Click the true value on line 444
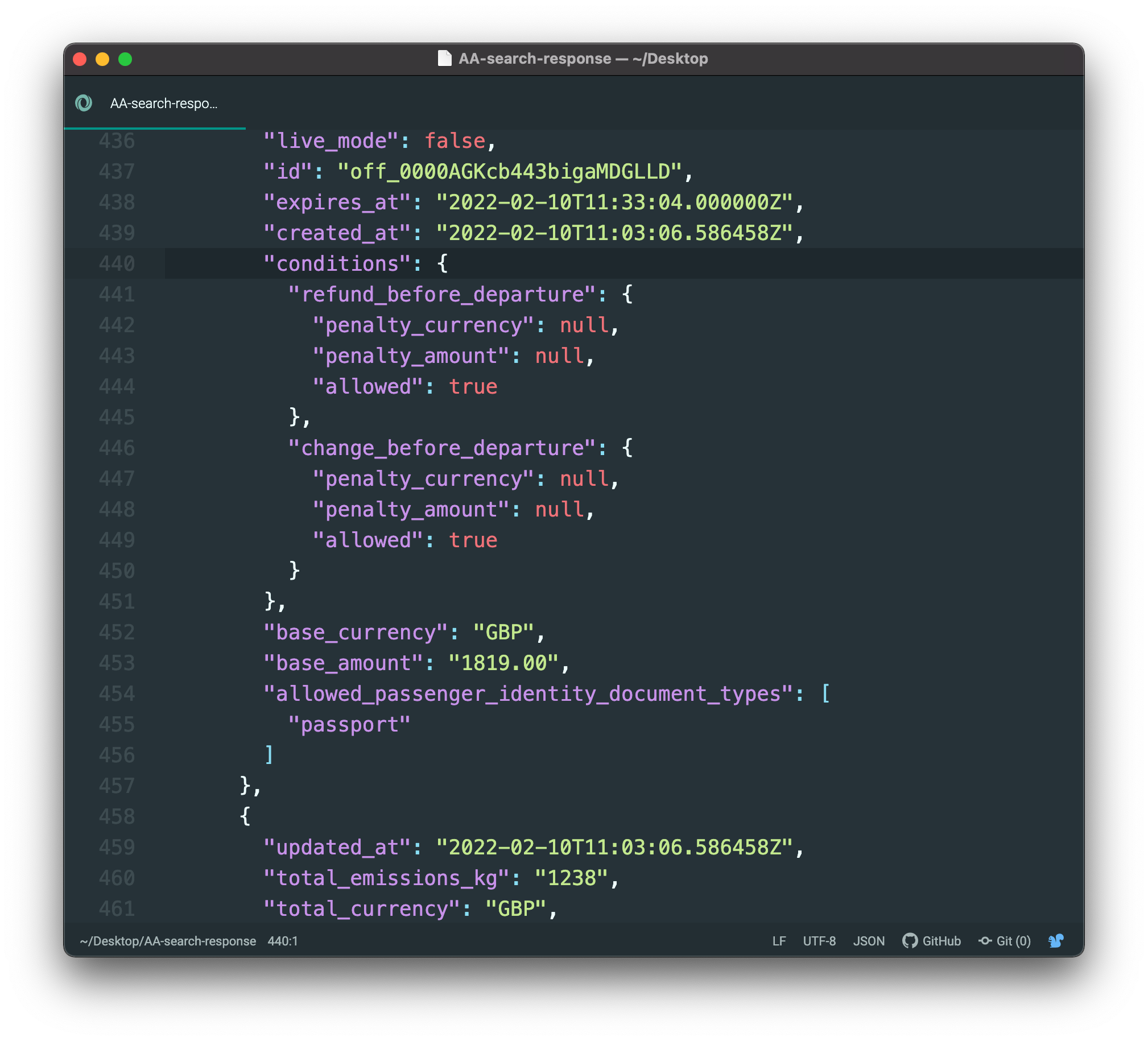Viewport: 1148px width, 1041px height. (x=473, y=387)
